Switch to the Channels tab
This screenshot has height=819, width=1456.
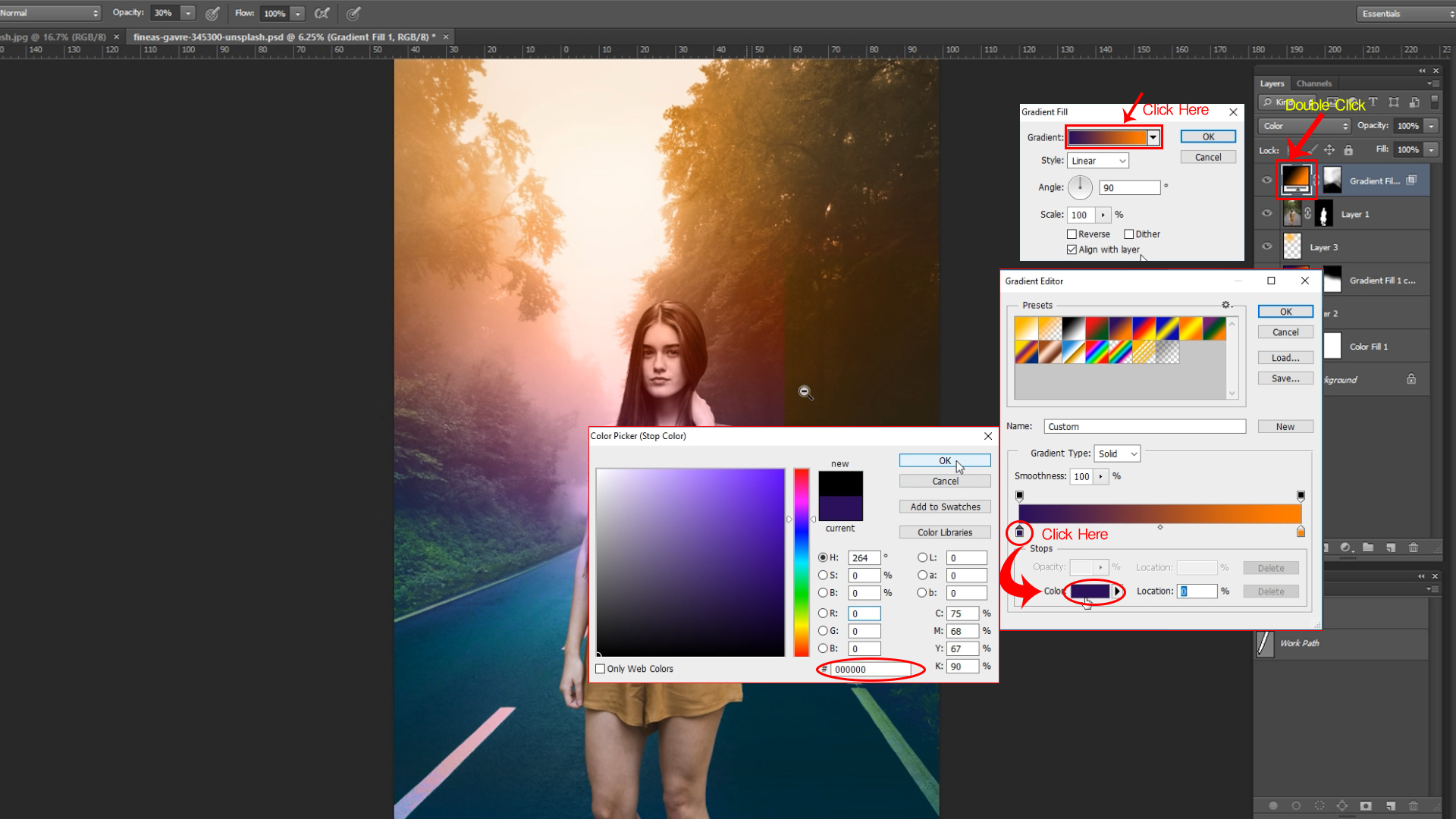(1314, 83)
